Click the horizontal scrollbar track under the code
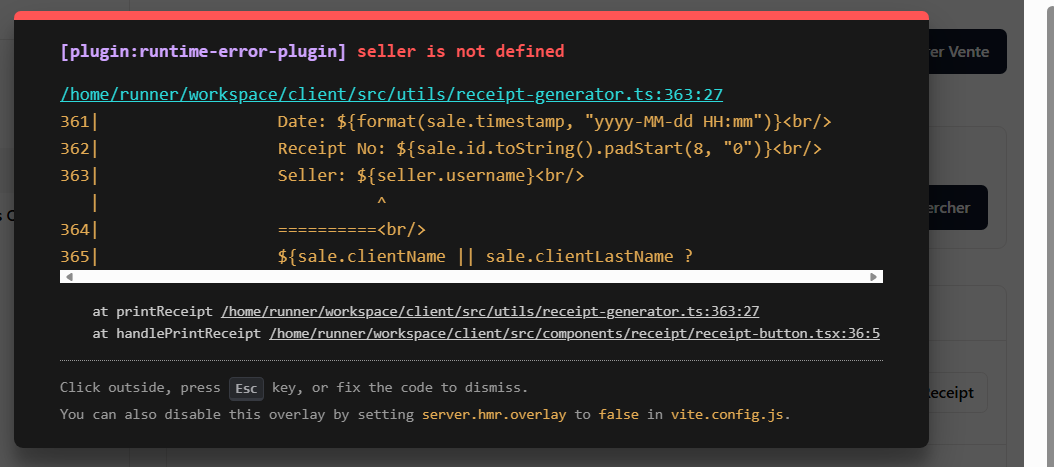 pos(470,277)
